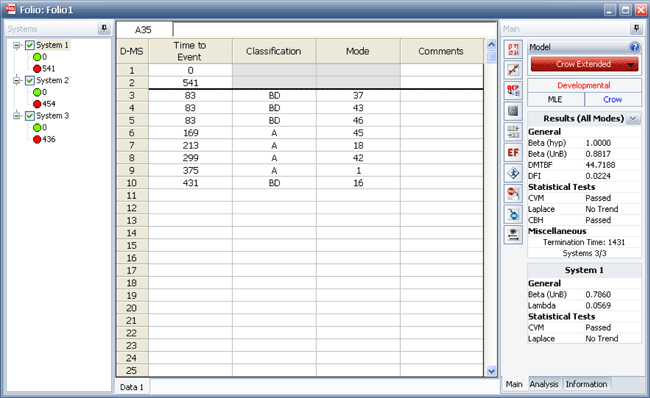This screenshot has height=398, width=650.
Task: Select Time to Event cell with 541
Action: pyautogui.click(x=190, y=83)
